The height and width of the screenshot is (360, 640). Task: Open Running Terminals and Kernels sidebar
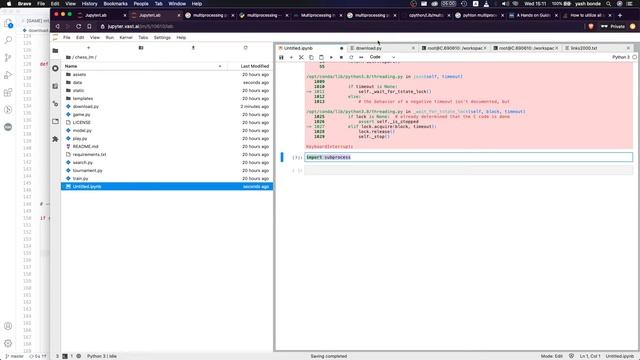click(x=56, y=68)
